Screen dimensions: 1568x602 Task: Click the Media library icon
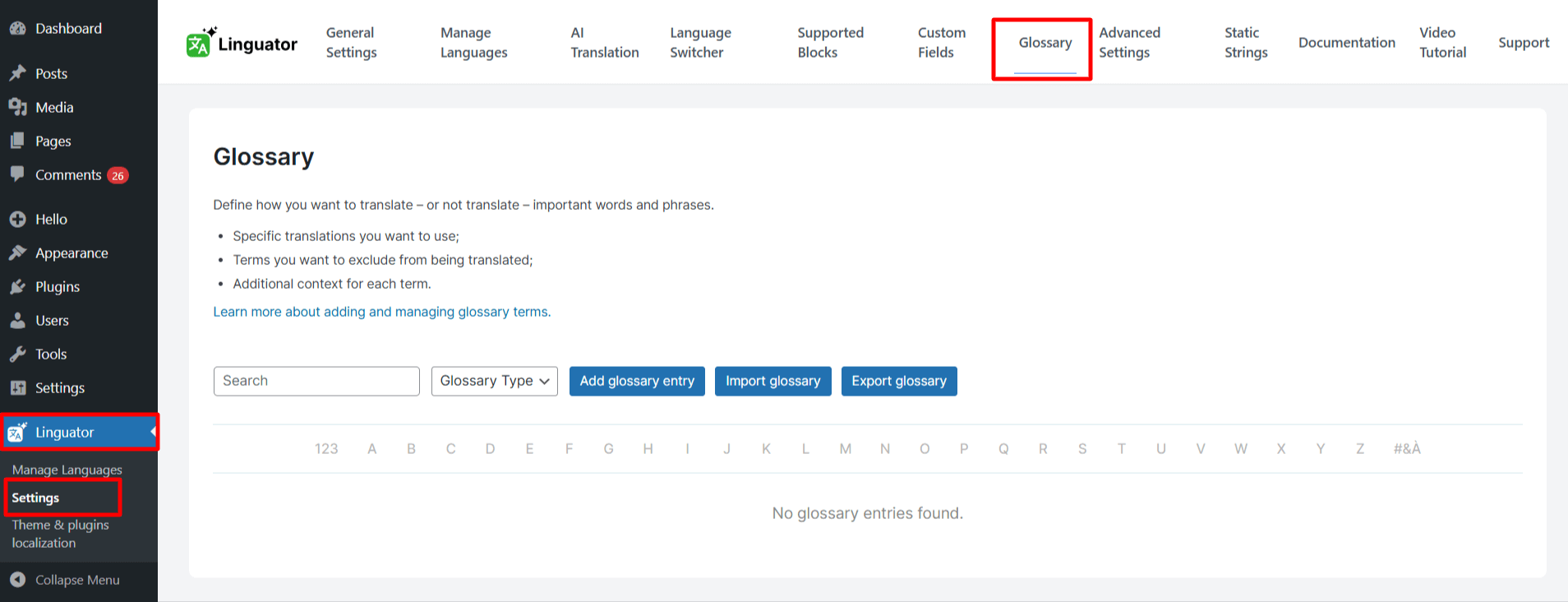[17, 108]
